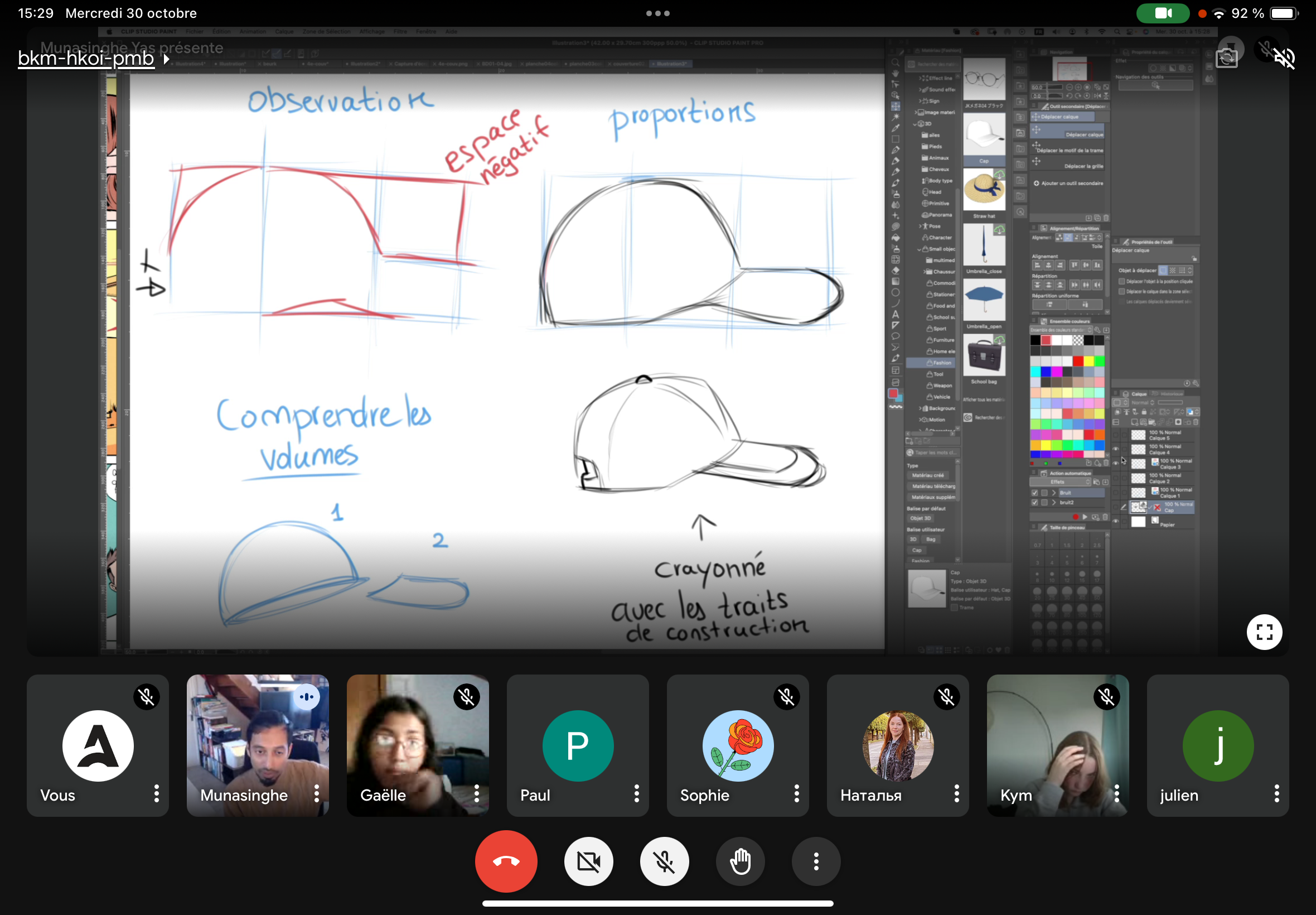Open Munasinghe's tile options menu
Image resolution: width=1316 pixels, height=915 pixels.
(x=316, y=794)
